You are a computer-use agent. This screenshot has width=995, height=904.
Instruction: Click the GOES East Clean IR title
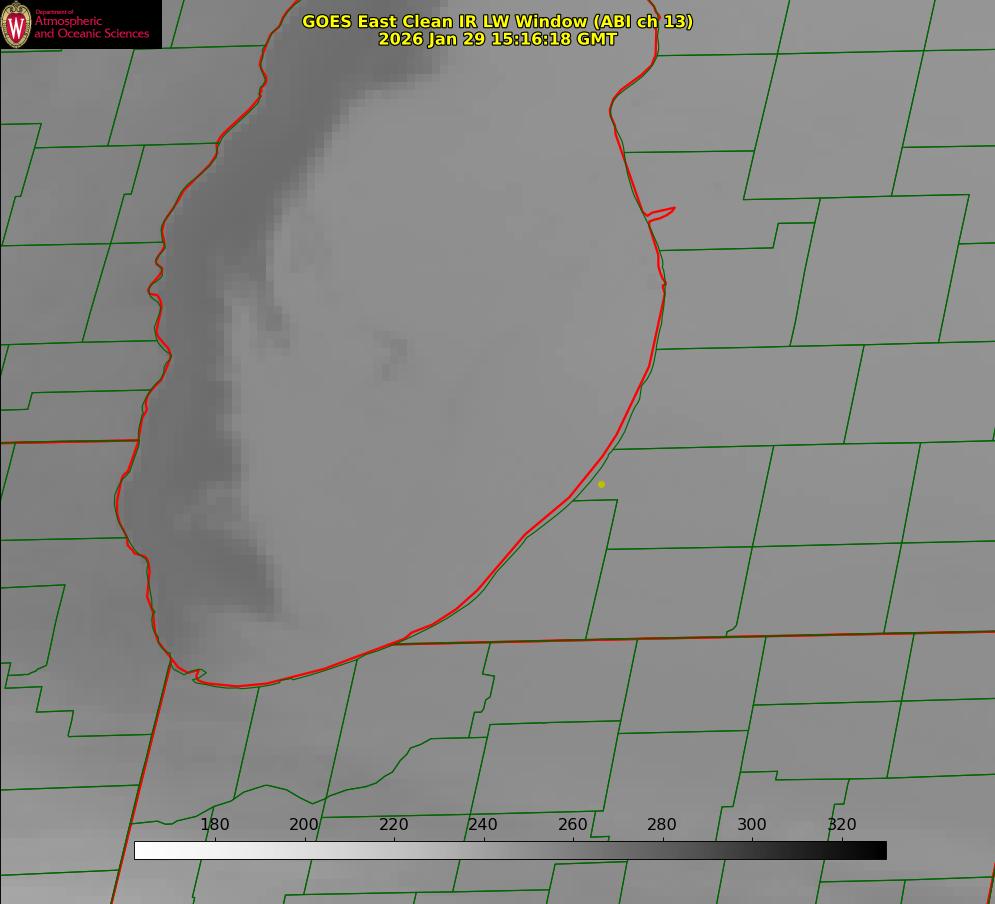coord(497,21)
